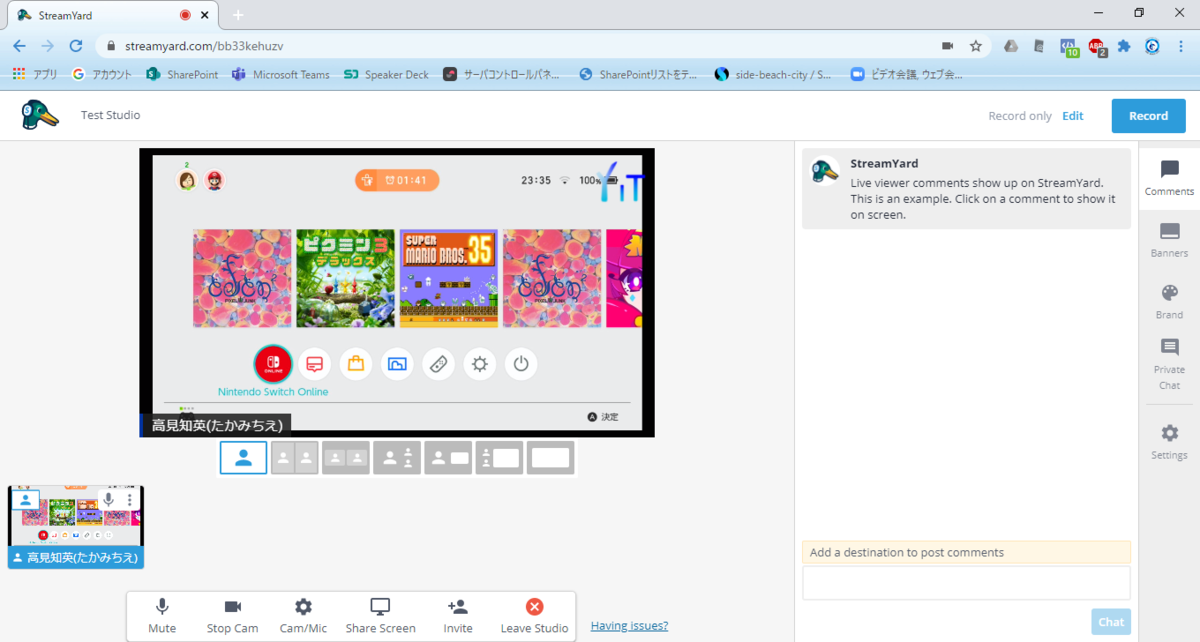
Task: Show the StreamYard example comment on screen
Action: (966, 189)
